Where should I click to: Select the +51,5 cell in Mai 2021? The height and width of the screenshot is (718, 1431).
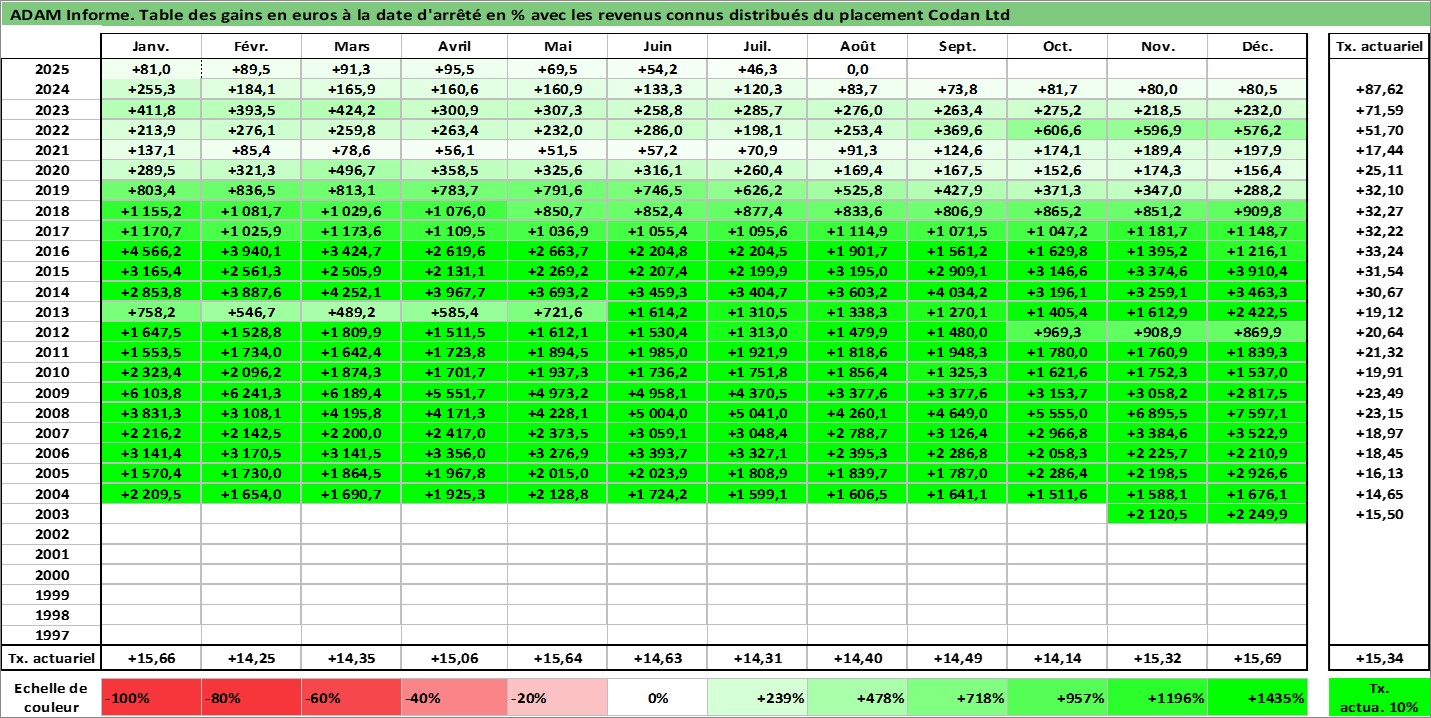[557, 151]
